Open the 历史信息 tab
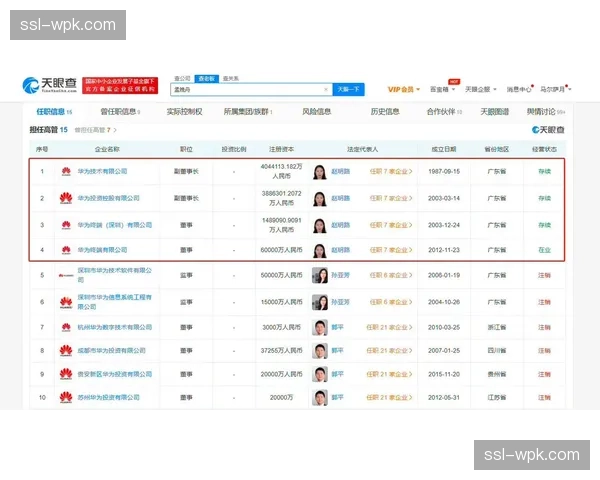600x480 pixels. tap(385, 112)
